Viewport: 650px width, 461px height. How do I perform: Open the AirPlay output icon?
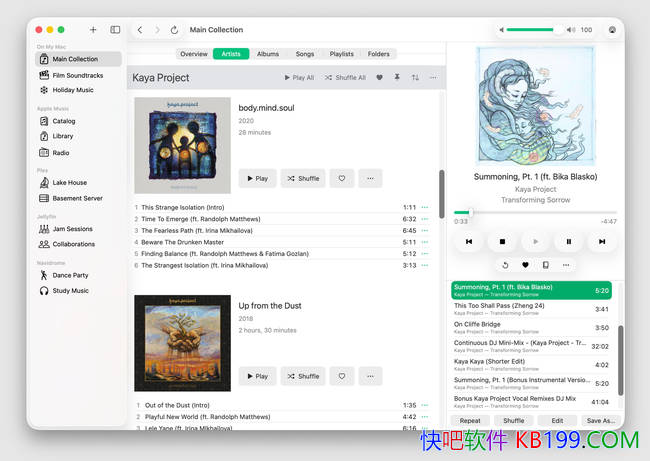tap(611, 30)
